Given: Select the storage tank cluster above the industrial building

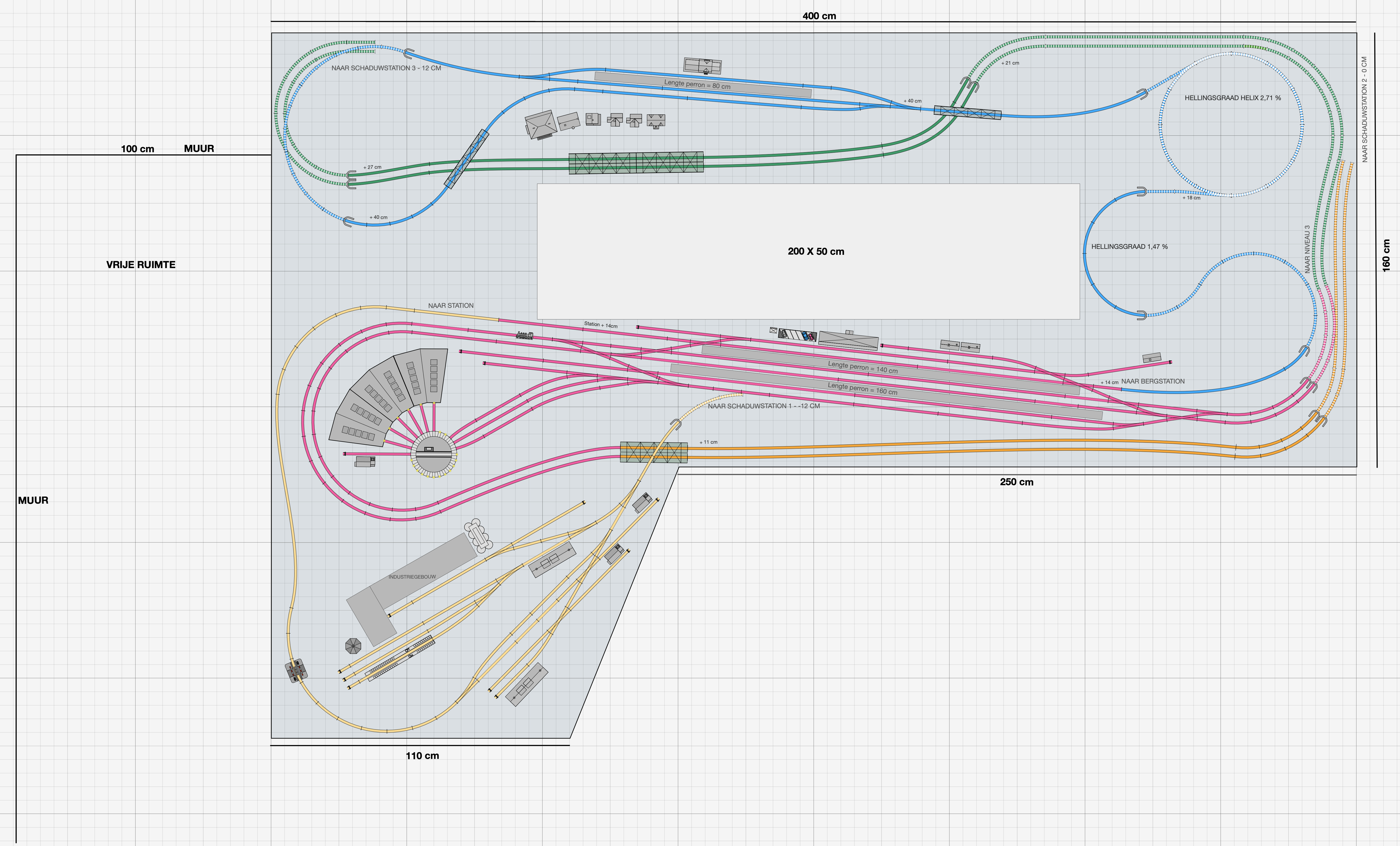Looking at the screenshot, I should tap(479, 536).
